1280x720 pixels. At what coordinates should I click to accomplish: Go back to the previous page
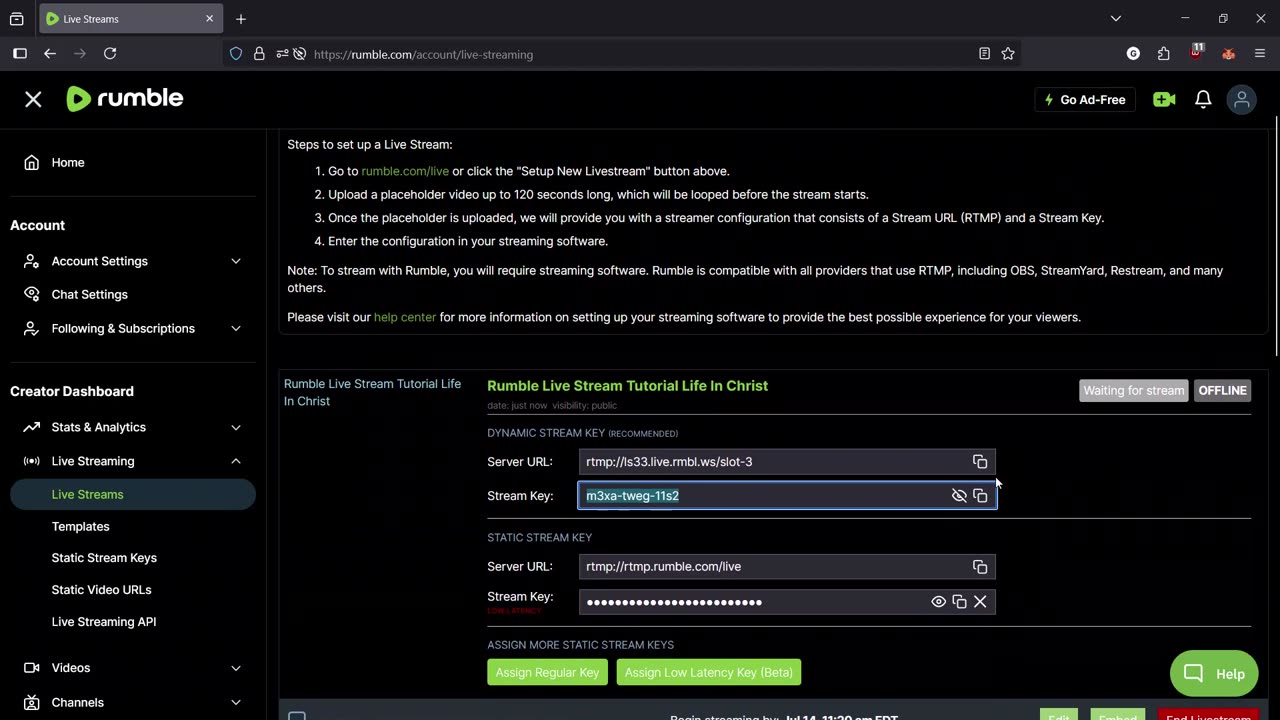point(50,54)
